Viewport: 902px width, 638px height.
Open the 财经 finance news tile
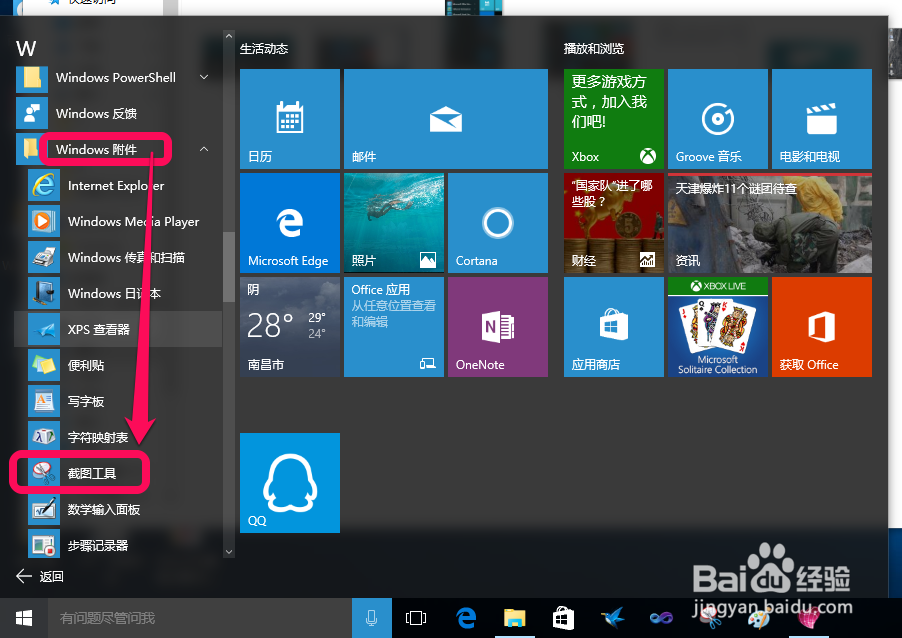point(614,223)
